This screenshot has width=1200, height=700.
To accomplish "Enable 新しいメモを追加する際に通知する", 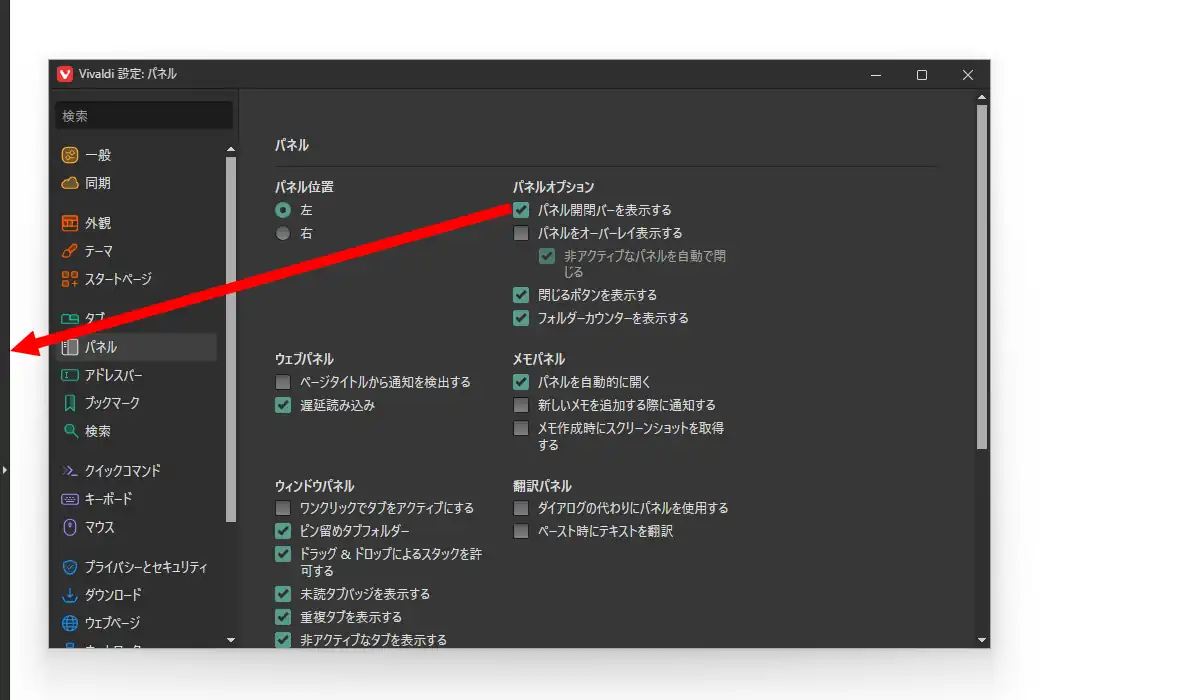I will 521,405.
